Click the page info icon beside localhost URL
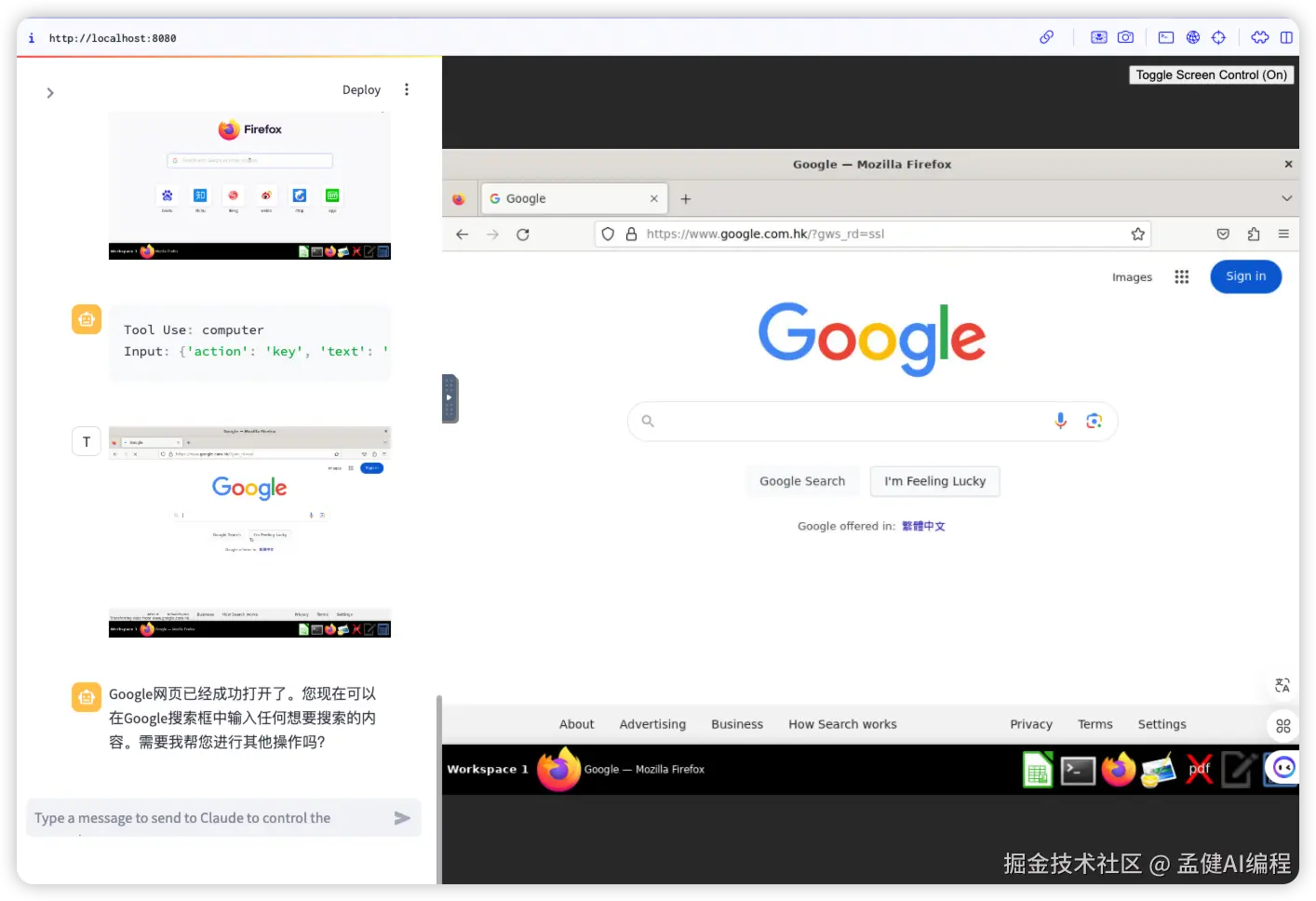 point(32,38)
